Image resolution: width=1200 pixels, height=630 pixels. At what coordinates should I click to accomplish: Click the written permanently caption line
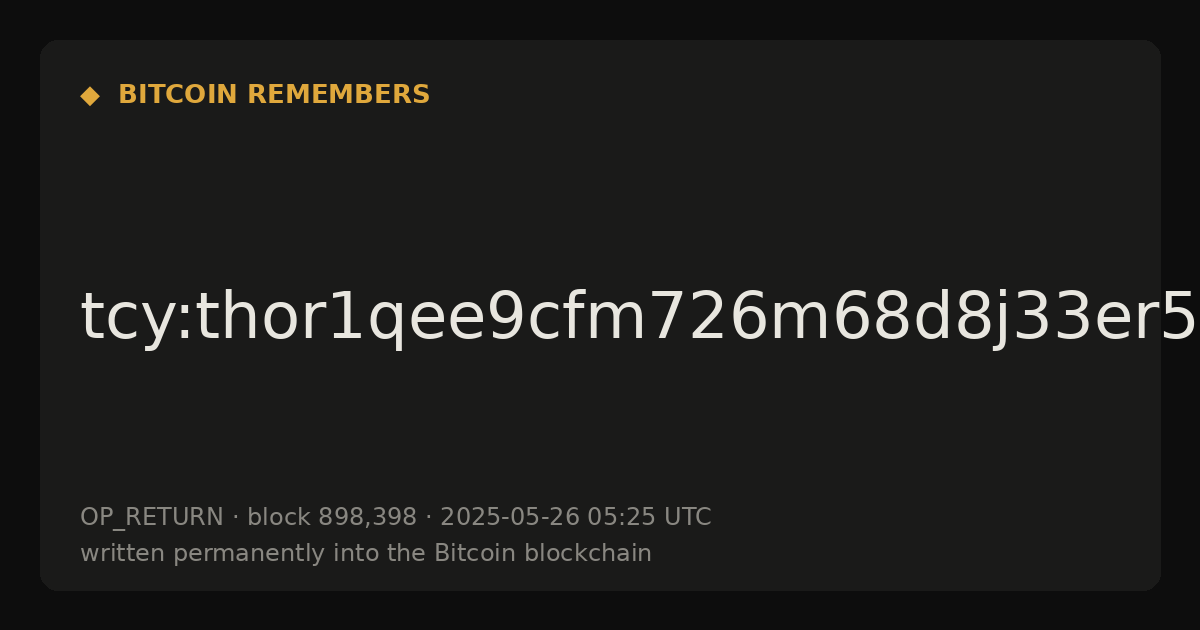[x=366, y=554]
